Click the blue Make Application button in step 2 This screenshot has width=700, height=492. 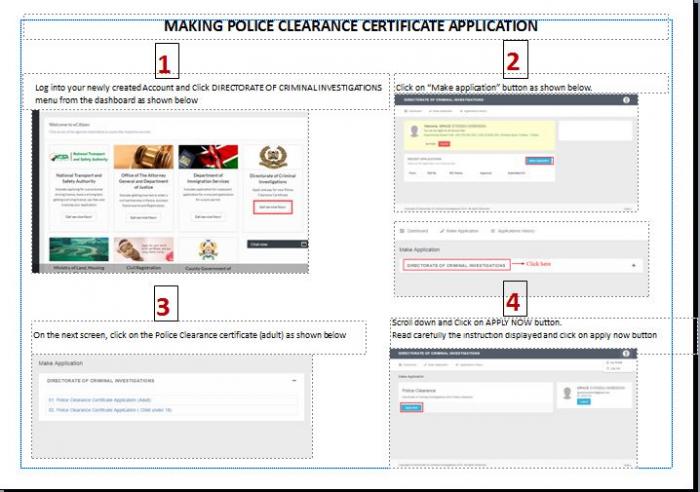tap(539, 161)
